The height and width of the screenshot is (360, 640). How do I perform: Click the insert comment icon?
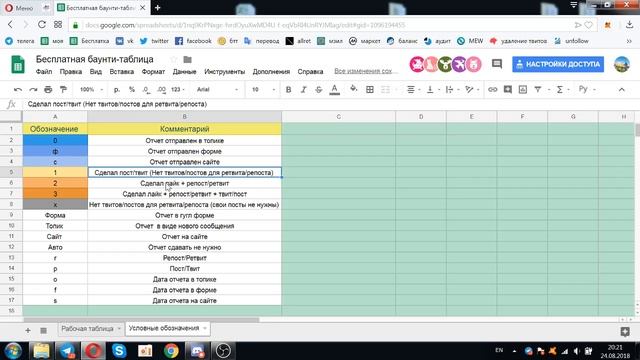pos(508,89)
